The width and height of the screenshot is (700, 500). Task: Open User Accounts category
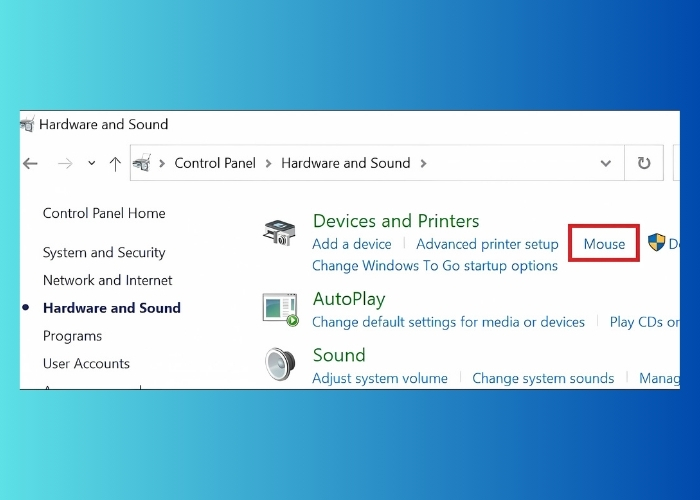click(86, 363)
